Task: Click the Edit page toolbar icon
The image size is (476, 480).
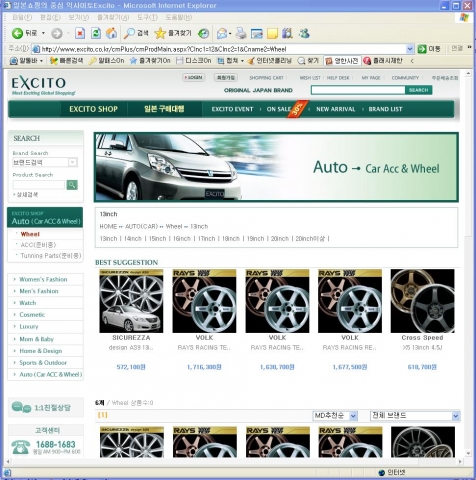Action: pyautogui.click(x=257, y=33)
